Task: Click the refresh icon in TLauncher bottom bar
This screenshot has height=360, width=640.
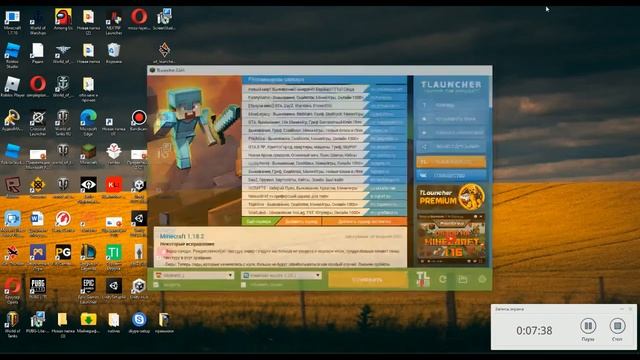Action: click(x=442, y=280)
